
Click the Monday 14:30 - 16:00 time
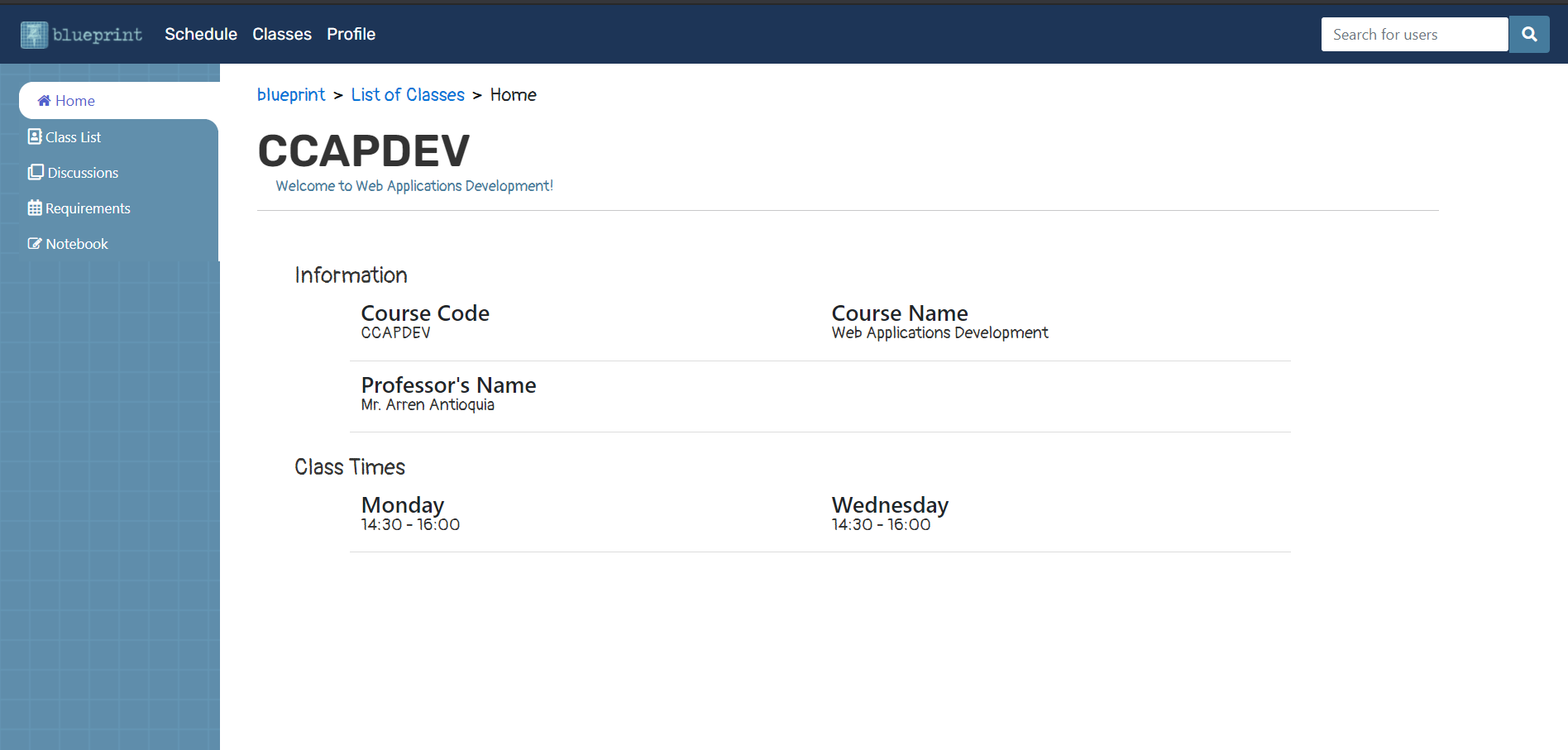pyautogui.click(x=411, y=524)
